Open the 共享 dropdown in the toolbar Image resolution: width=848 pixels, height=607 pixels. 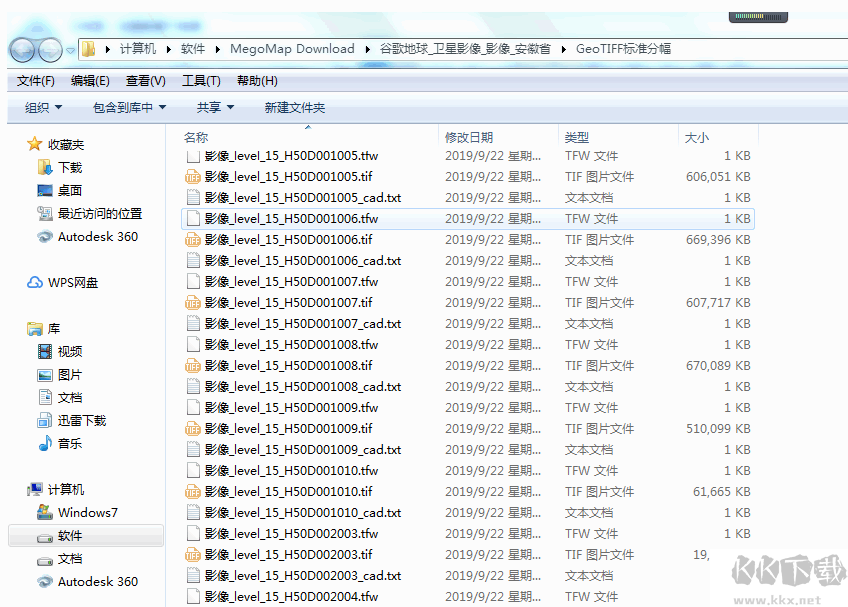click(215, 108)
